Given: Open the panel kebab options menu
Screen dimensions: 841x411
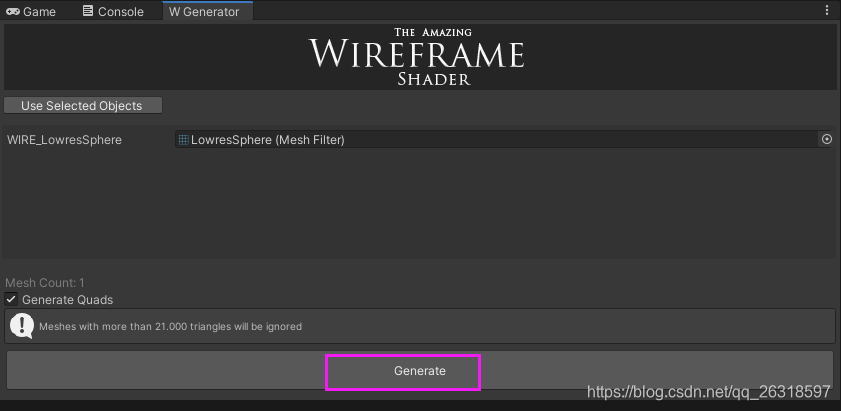Looking at the screenshot, I should [826, 10].
